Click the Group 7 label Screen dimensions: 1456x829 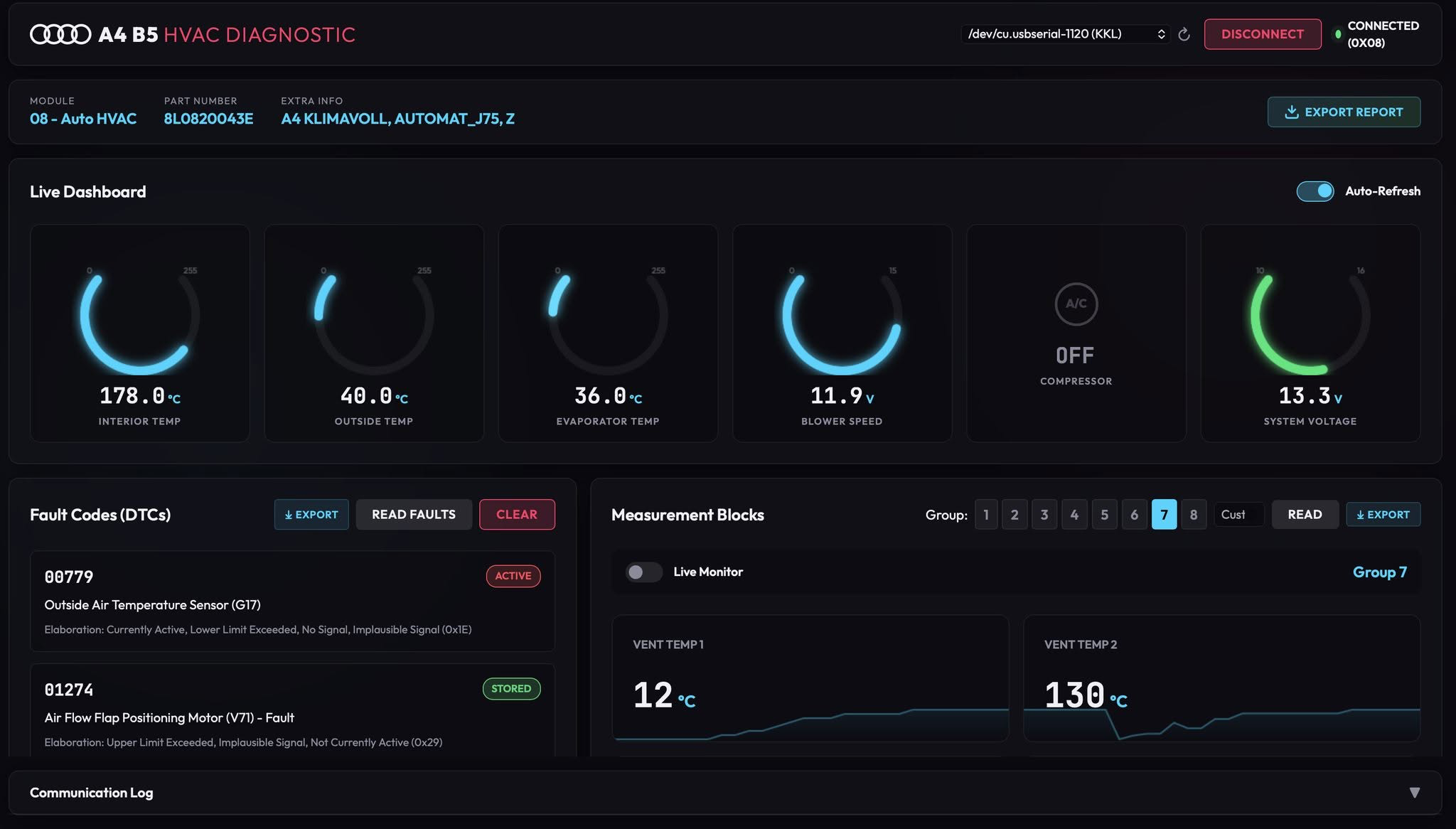[x=1379, y=572]
